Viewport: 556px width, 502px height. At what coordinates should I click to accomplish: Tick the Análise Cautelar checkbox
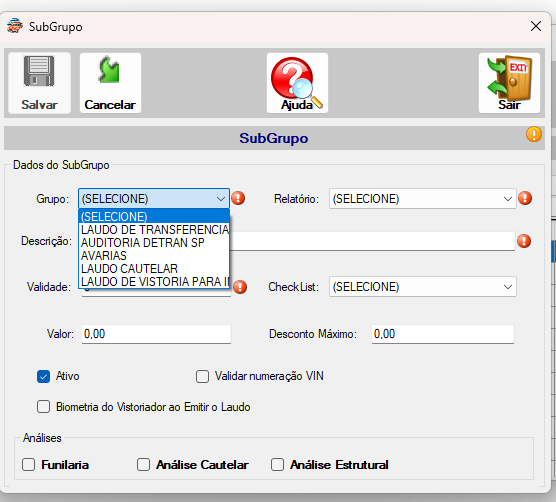tap(143, 464)
